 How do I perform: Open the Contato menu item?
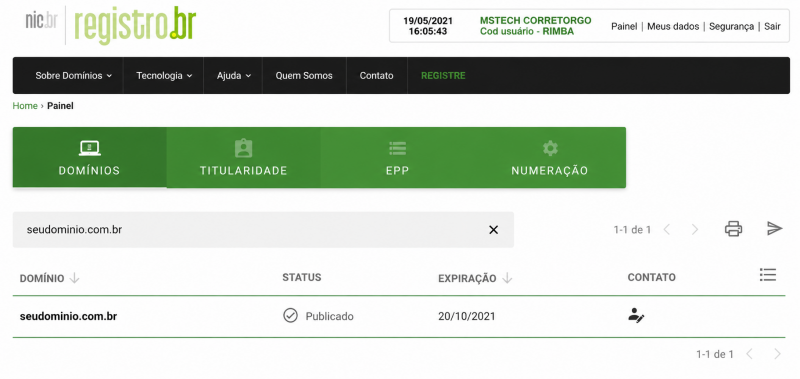377,75
